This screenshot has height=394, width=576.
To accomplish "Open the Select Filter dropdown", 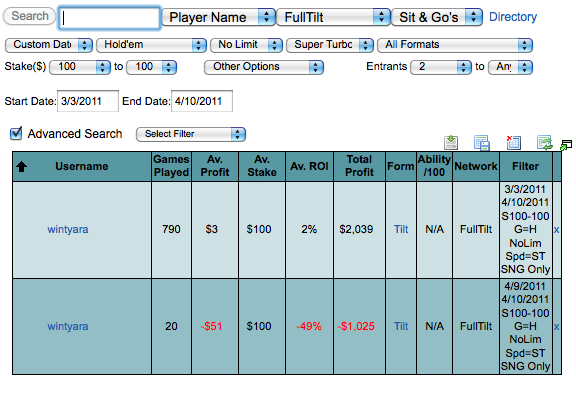I will (191, 134).
